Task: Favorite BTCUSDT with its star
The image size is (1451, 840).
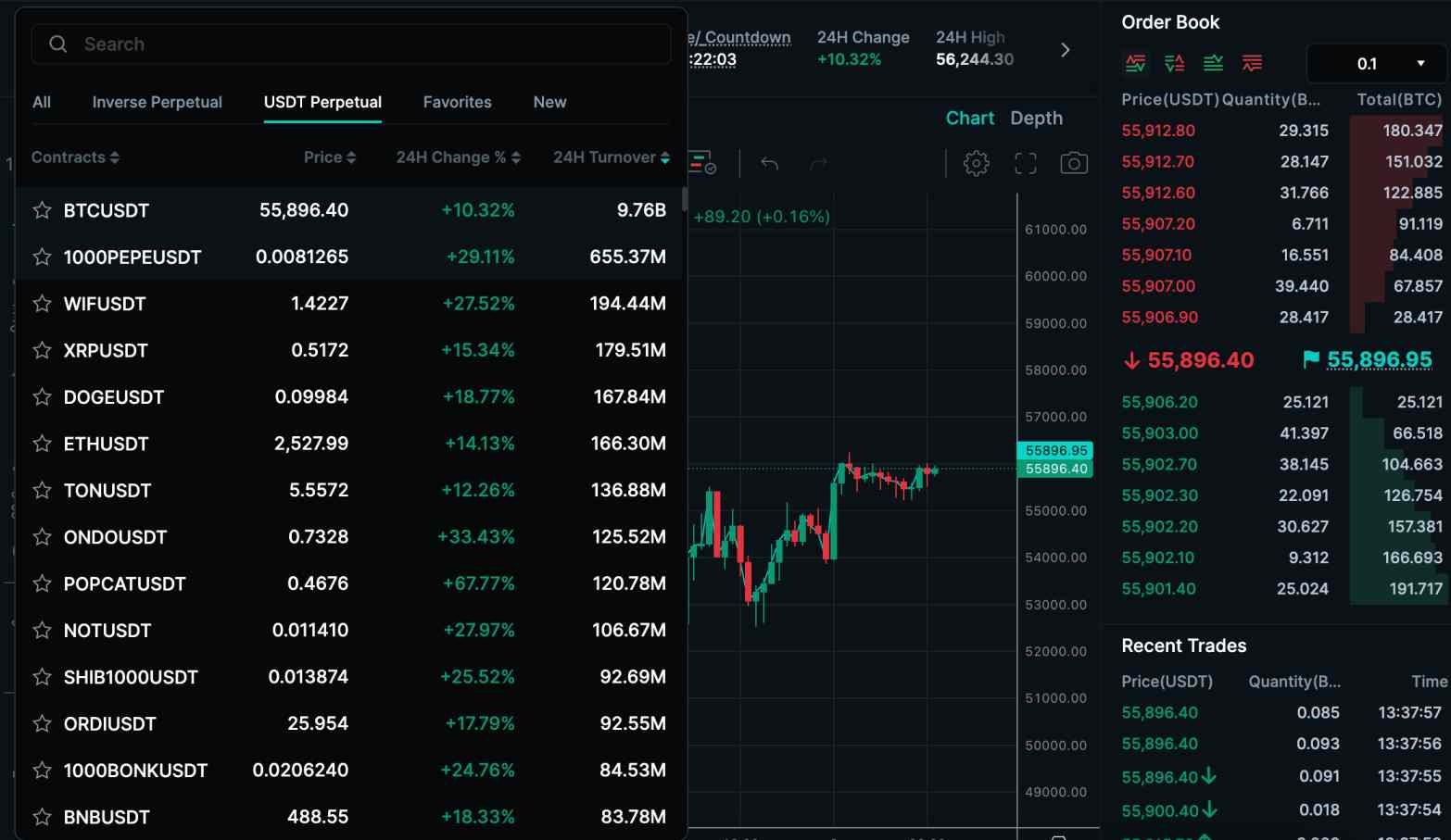Action: click(x=42, y=210)
